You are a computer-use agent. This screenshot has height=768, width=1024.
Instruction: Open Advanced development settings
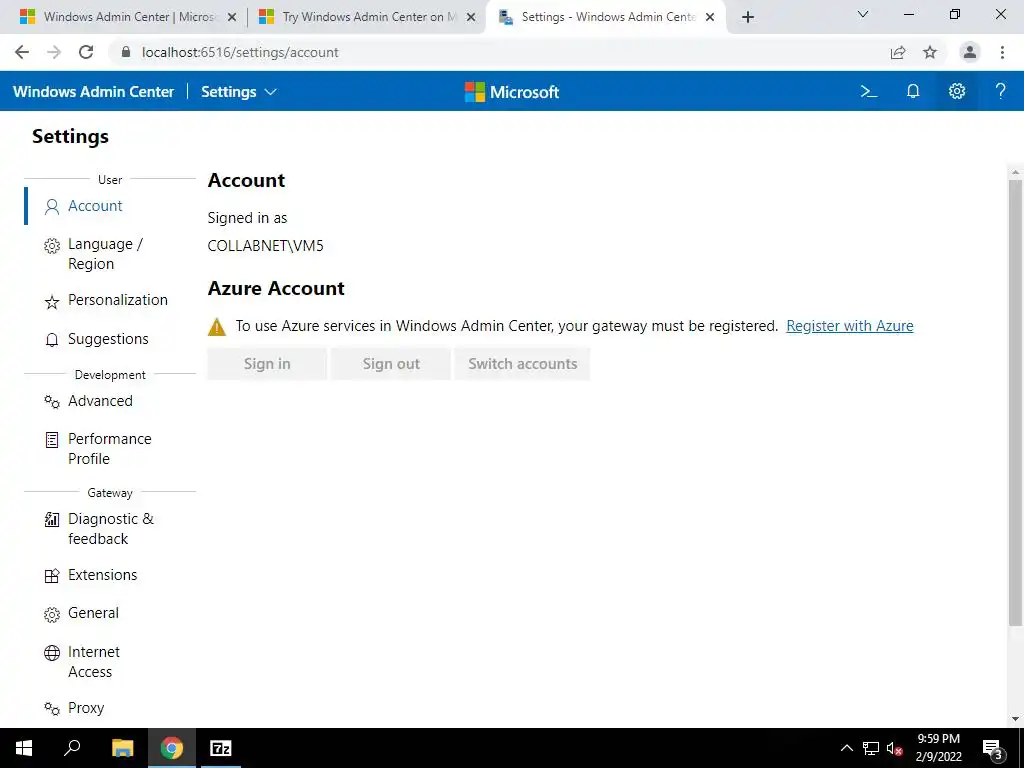(x=110, y=401)
